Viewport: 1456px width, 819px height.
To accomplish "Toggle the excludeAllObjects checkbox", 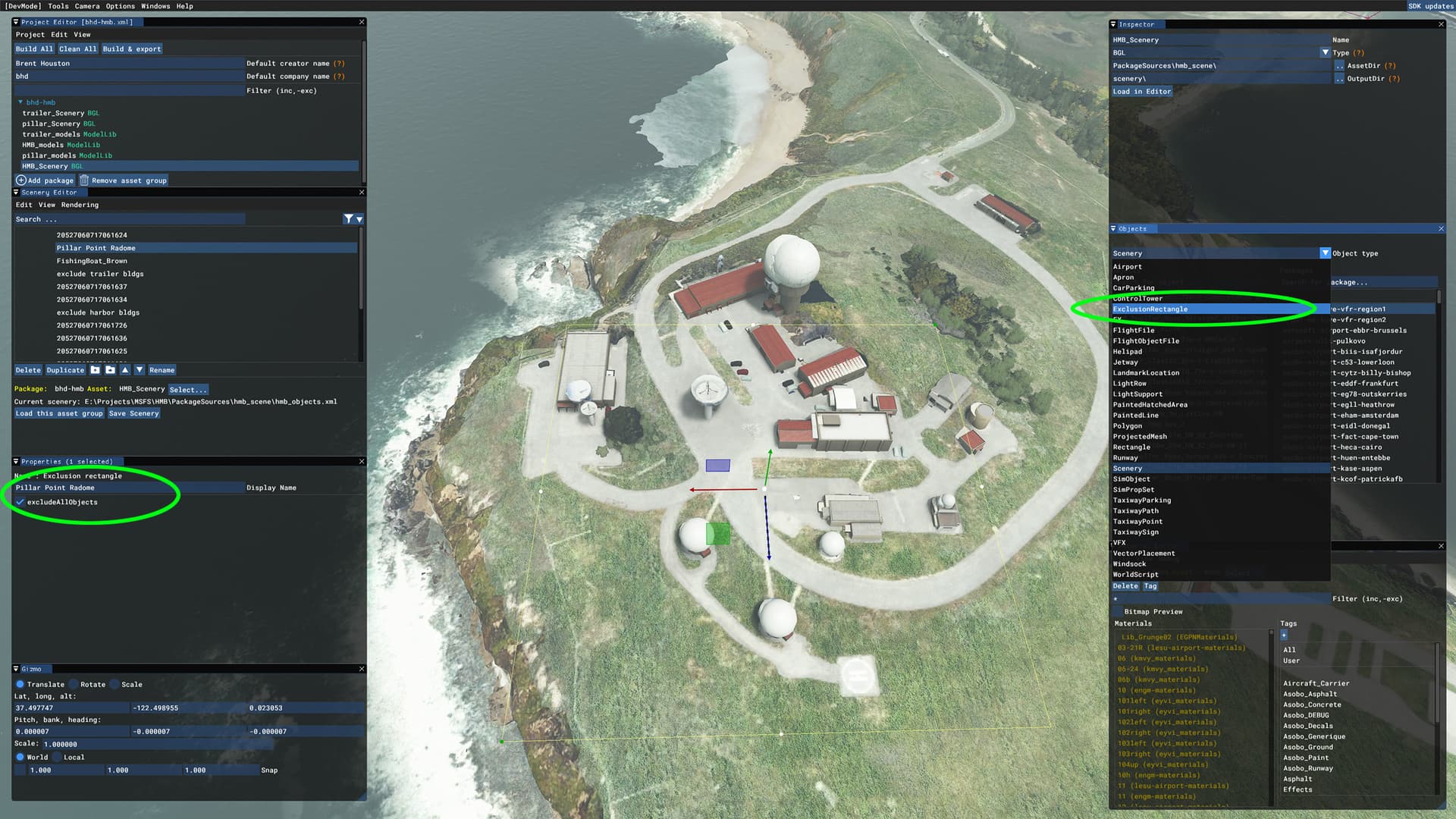I will (x=20, y=502).
